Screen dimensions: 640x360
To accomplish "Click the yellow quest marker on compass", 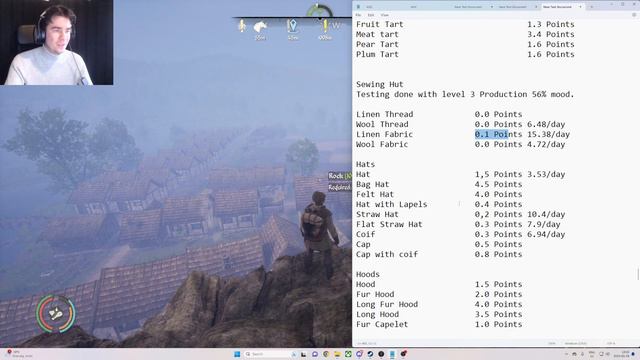I will tap(325, 27).
